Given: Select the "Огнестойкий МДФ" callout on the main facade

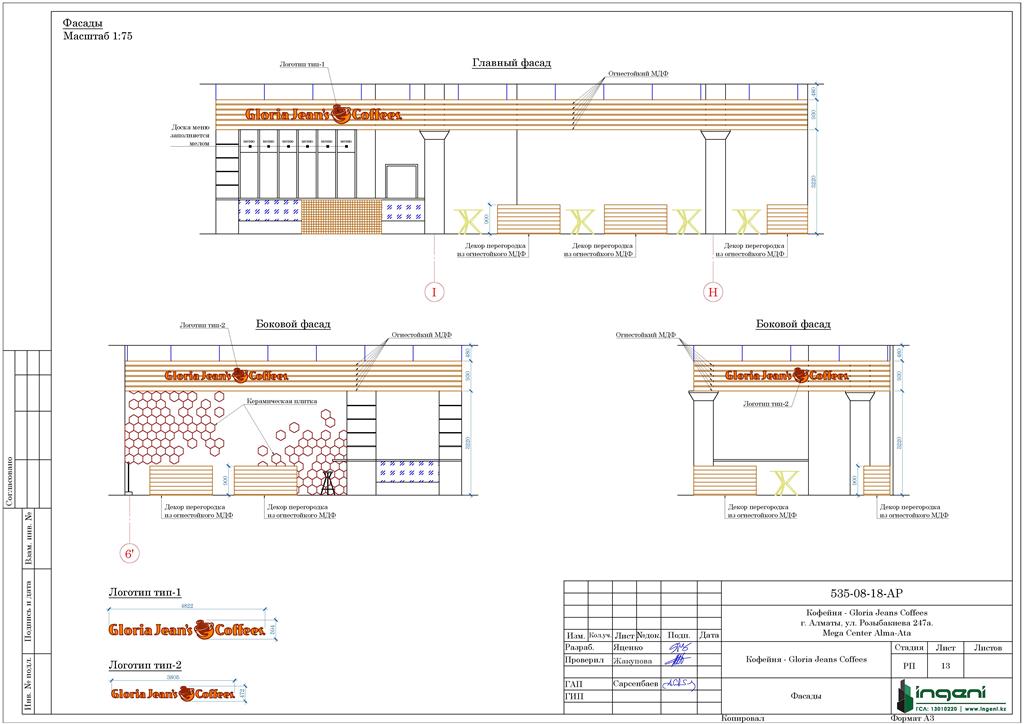Looking at the screenshot, I should (x=638, y=74).
